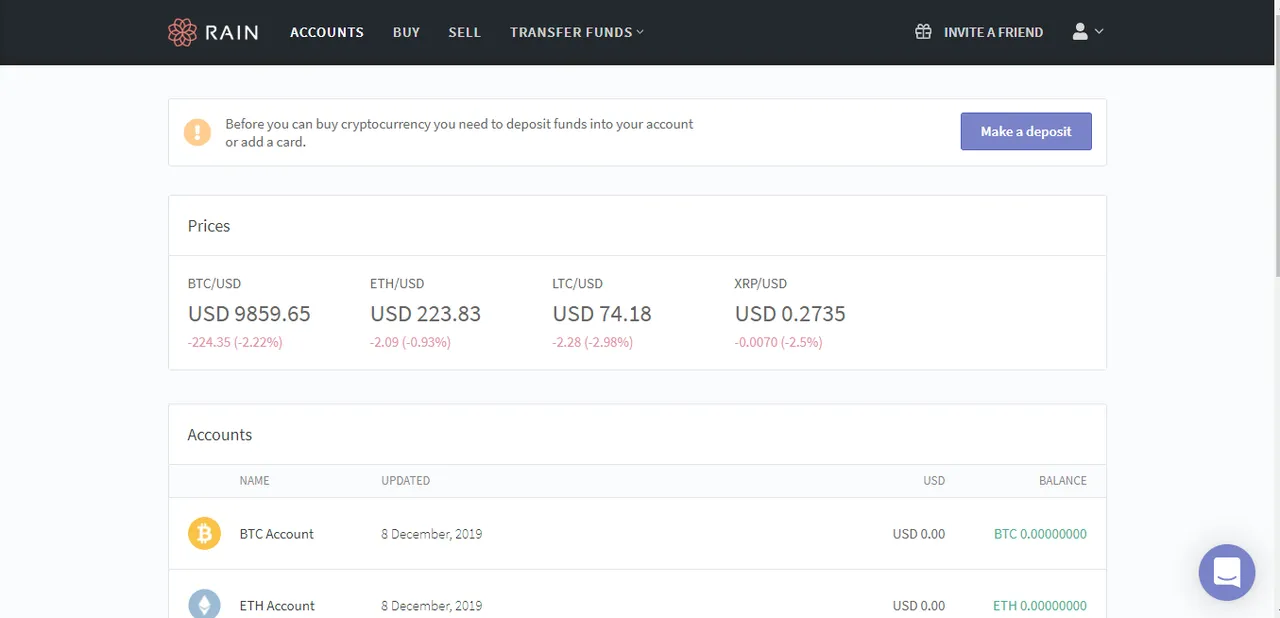The height and width of the screenshot is (618, 1280).
Task: Click Invite a Friend link
Action: (993, 32)
